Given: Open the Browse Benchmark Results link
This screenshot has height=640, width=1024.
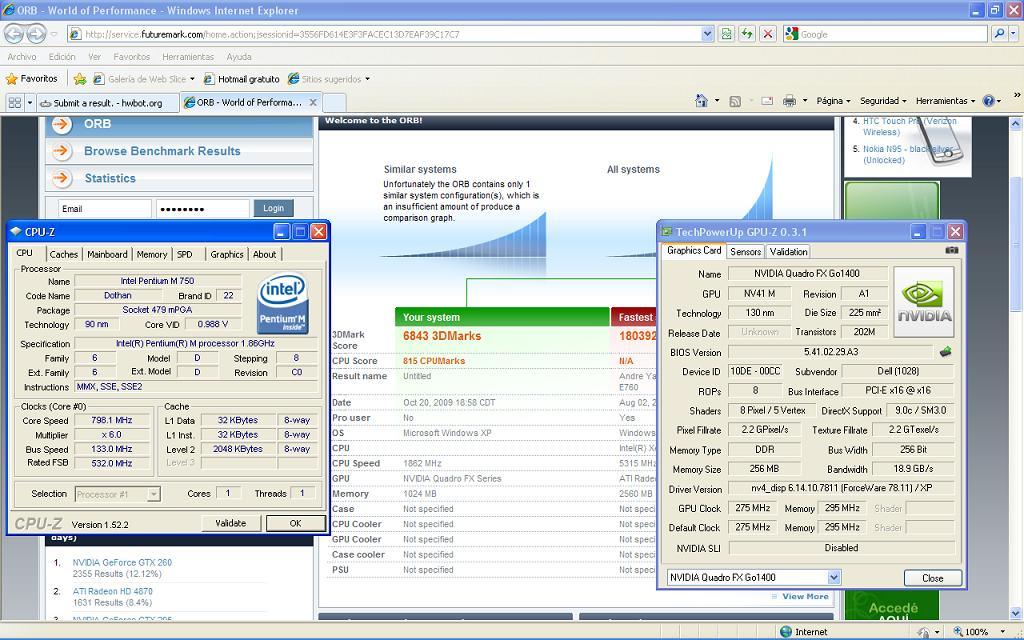Looking at the screenshot, I should pos(162,151).
